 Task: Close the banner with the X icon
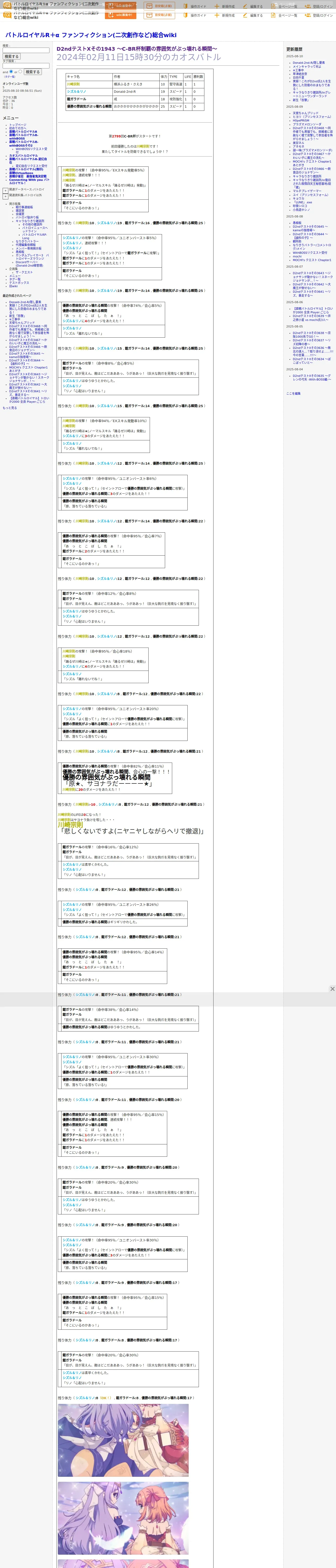(x=332, y=989)
